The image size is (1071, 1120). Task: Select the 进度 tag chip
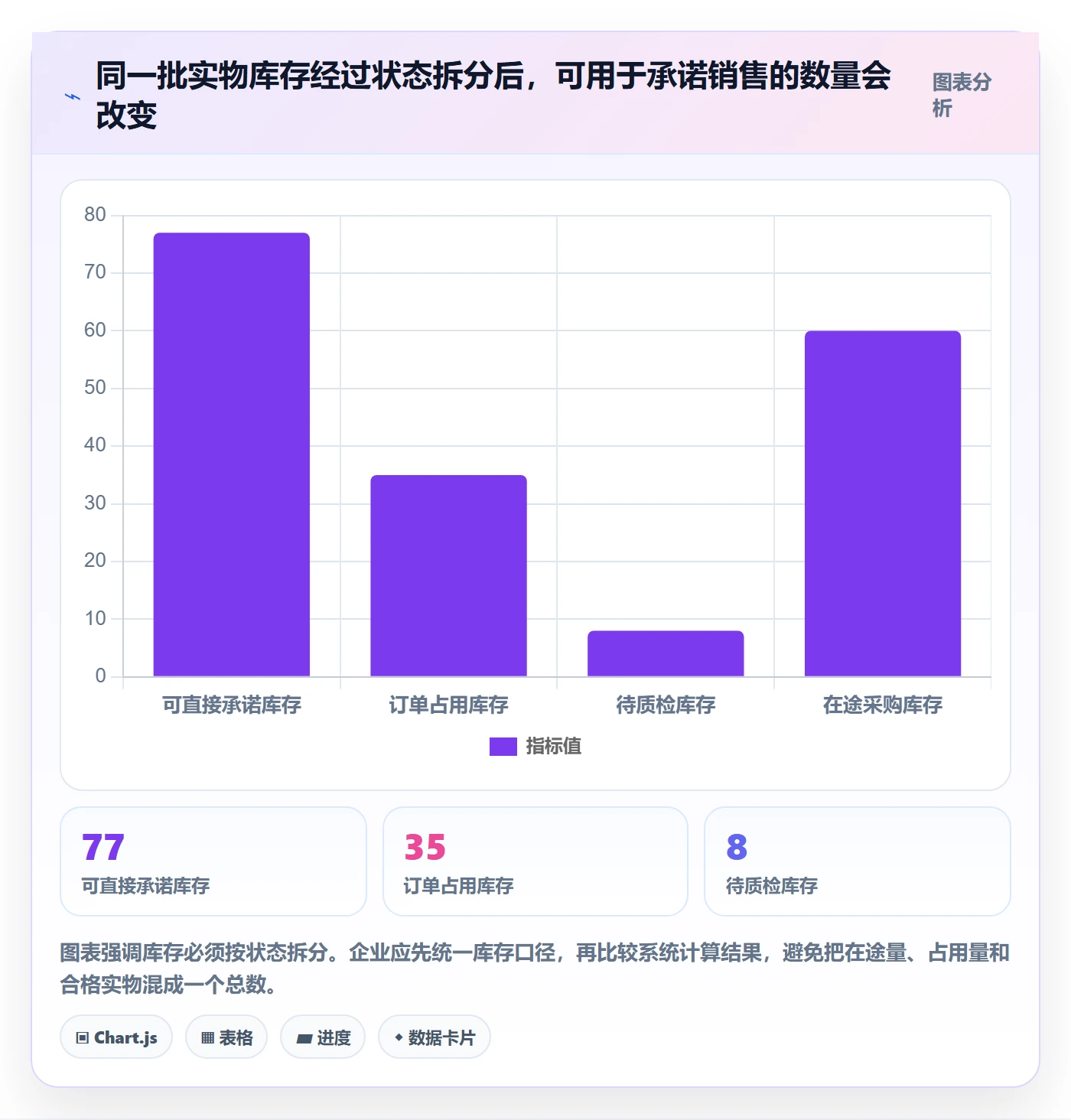(323, 1037)
